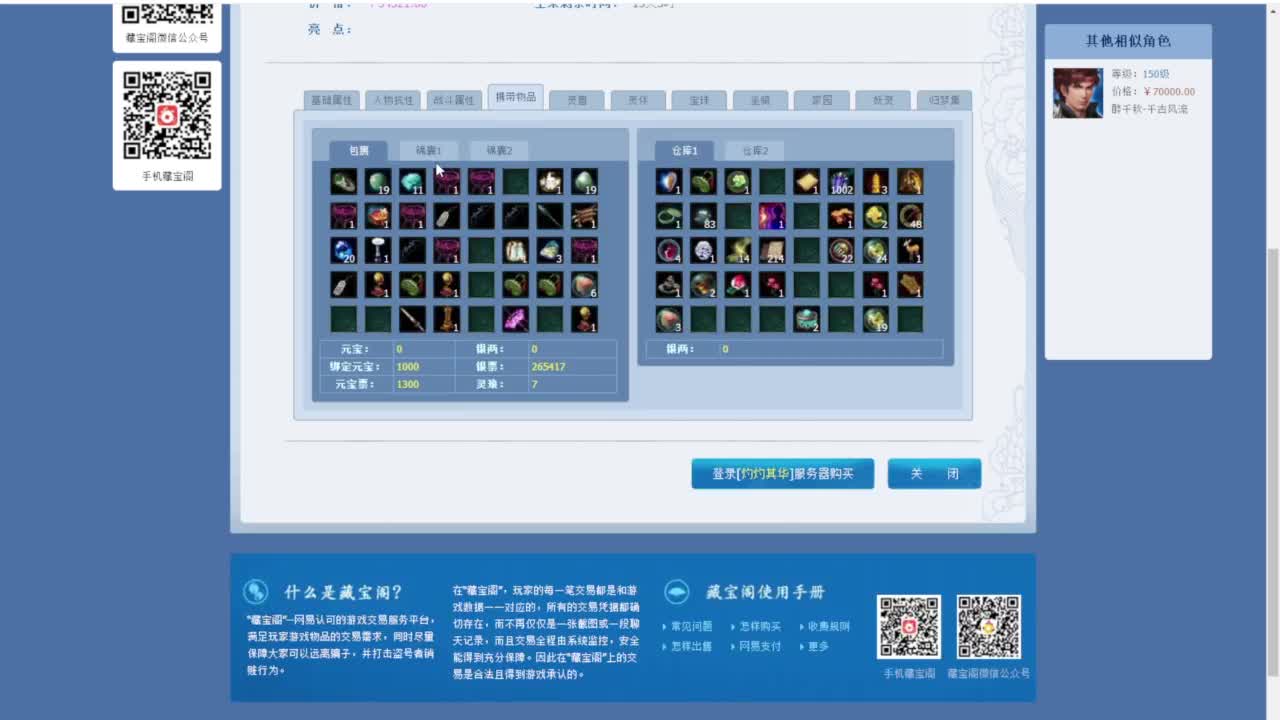Click the warehouse item with count 1002
This screenshot has width=1280, height=720.
point(841,182)
